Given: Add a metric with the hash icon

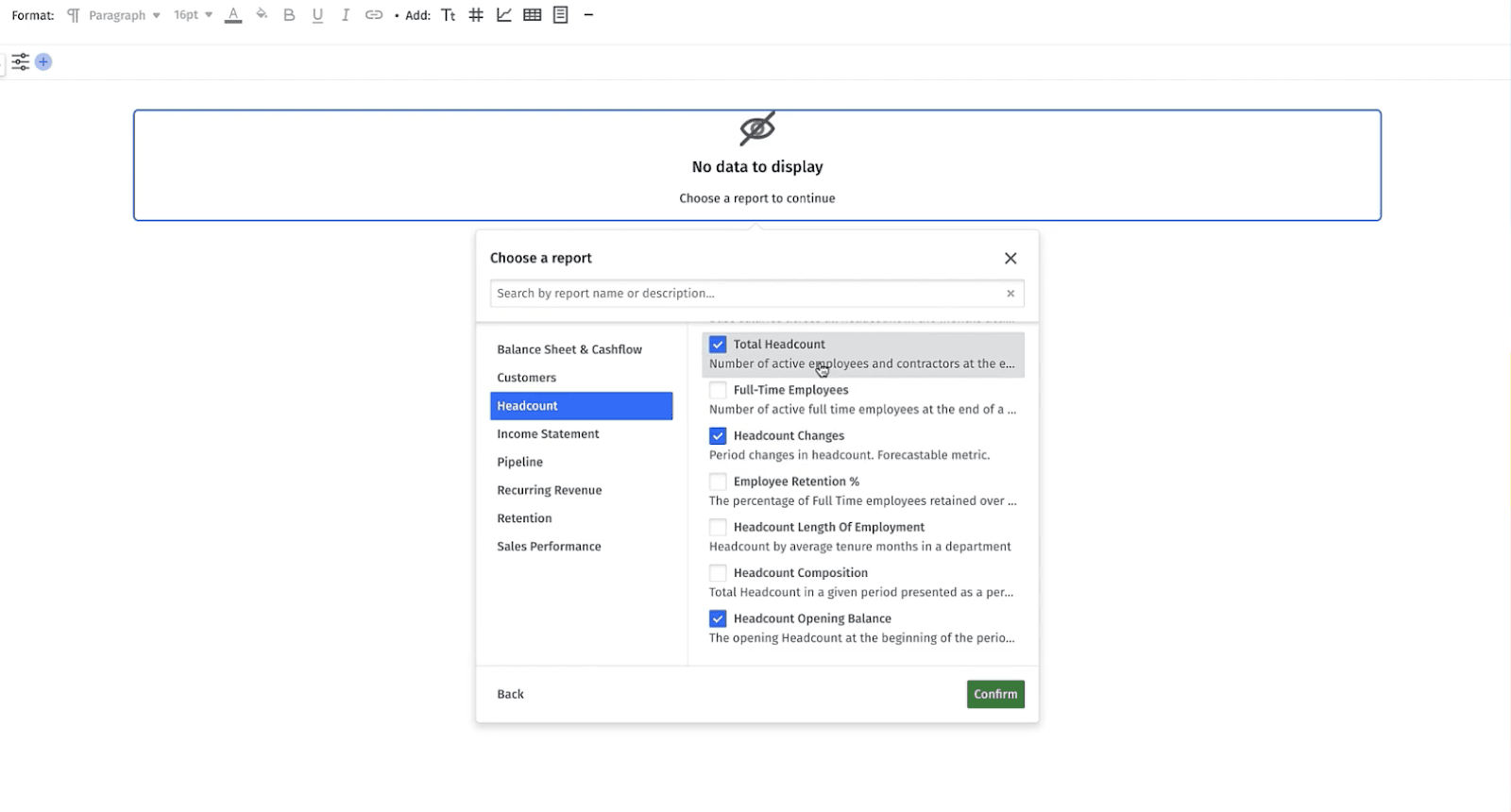Looking at the screenshot, I should 476,15.
